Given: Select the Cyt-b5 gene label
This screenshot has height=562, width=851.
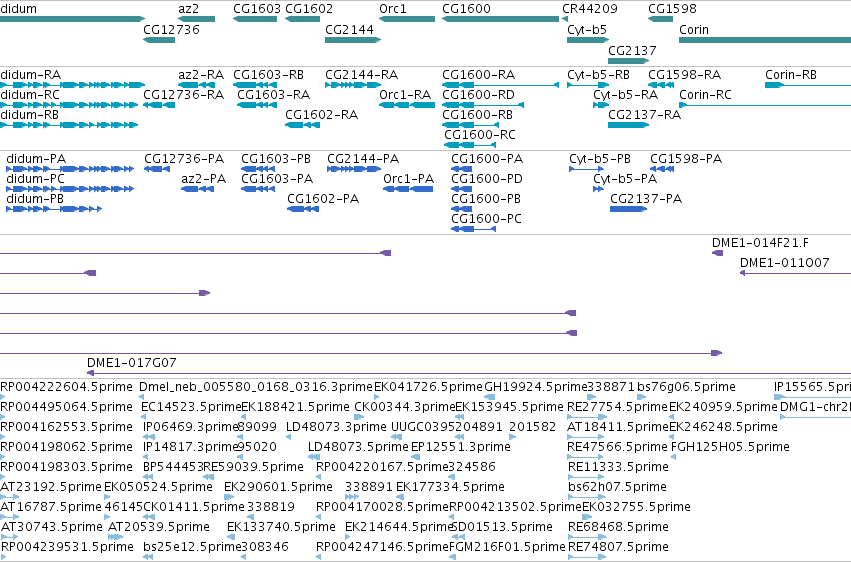Looking at the screenshot, I should coord(587,30).
